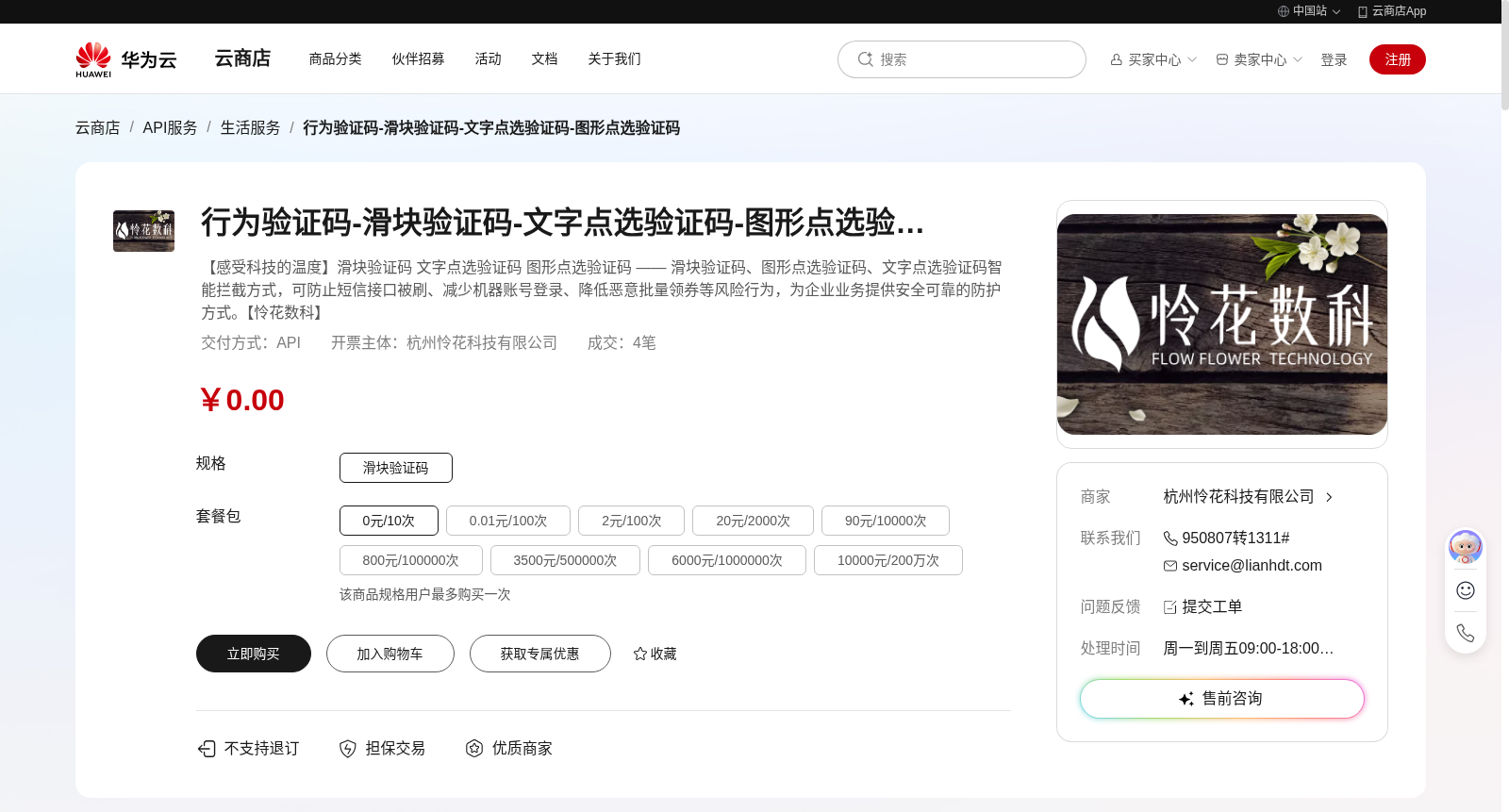Select the 0.01元/100次 package
Image resolution: width=1509 pixels, height=812 pixels.
point(508,521)
